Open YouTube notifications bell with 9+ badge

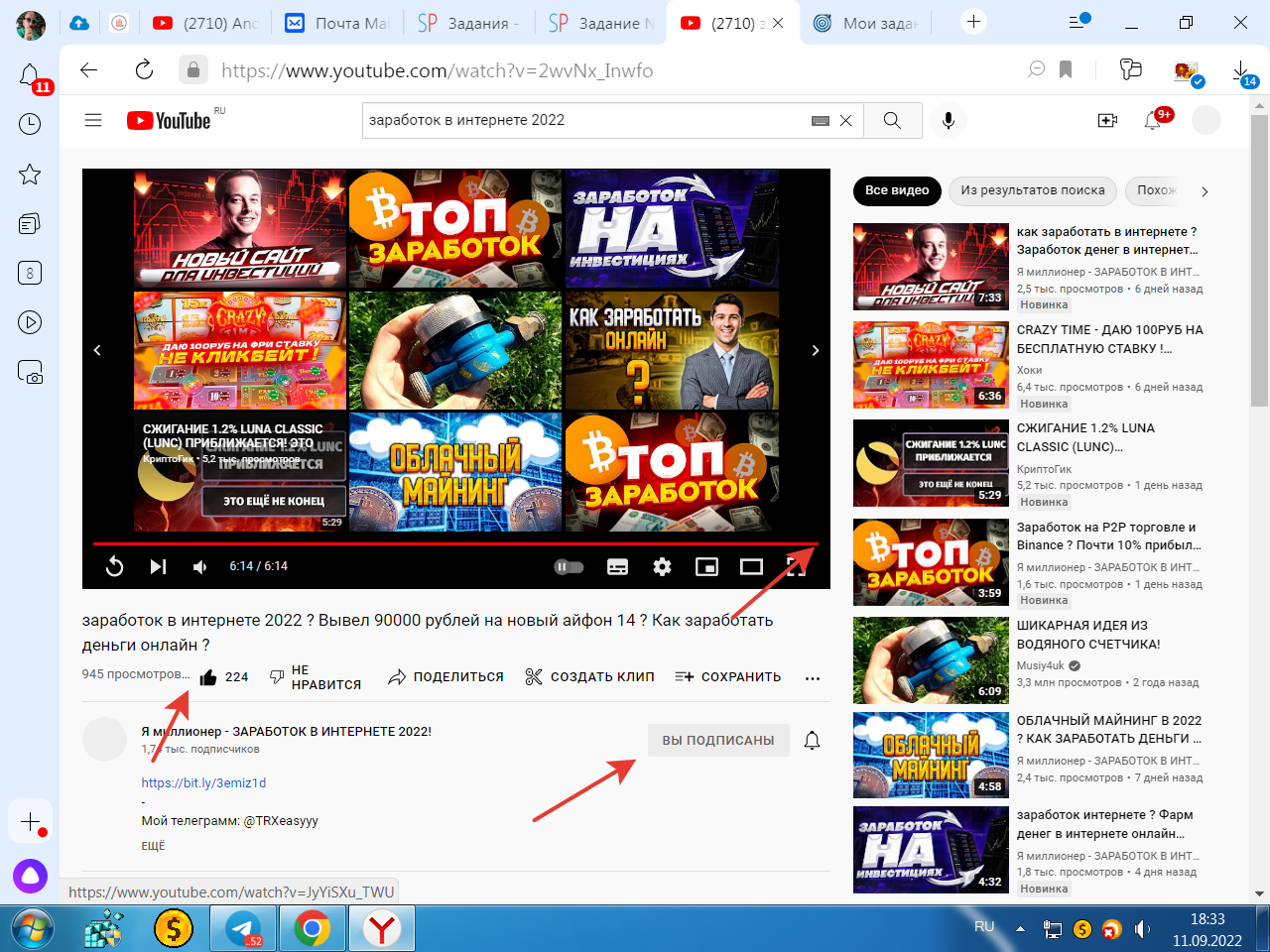1154,120
